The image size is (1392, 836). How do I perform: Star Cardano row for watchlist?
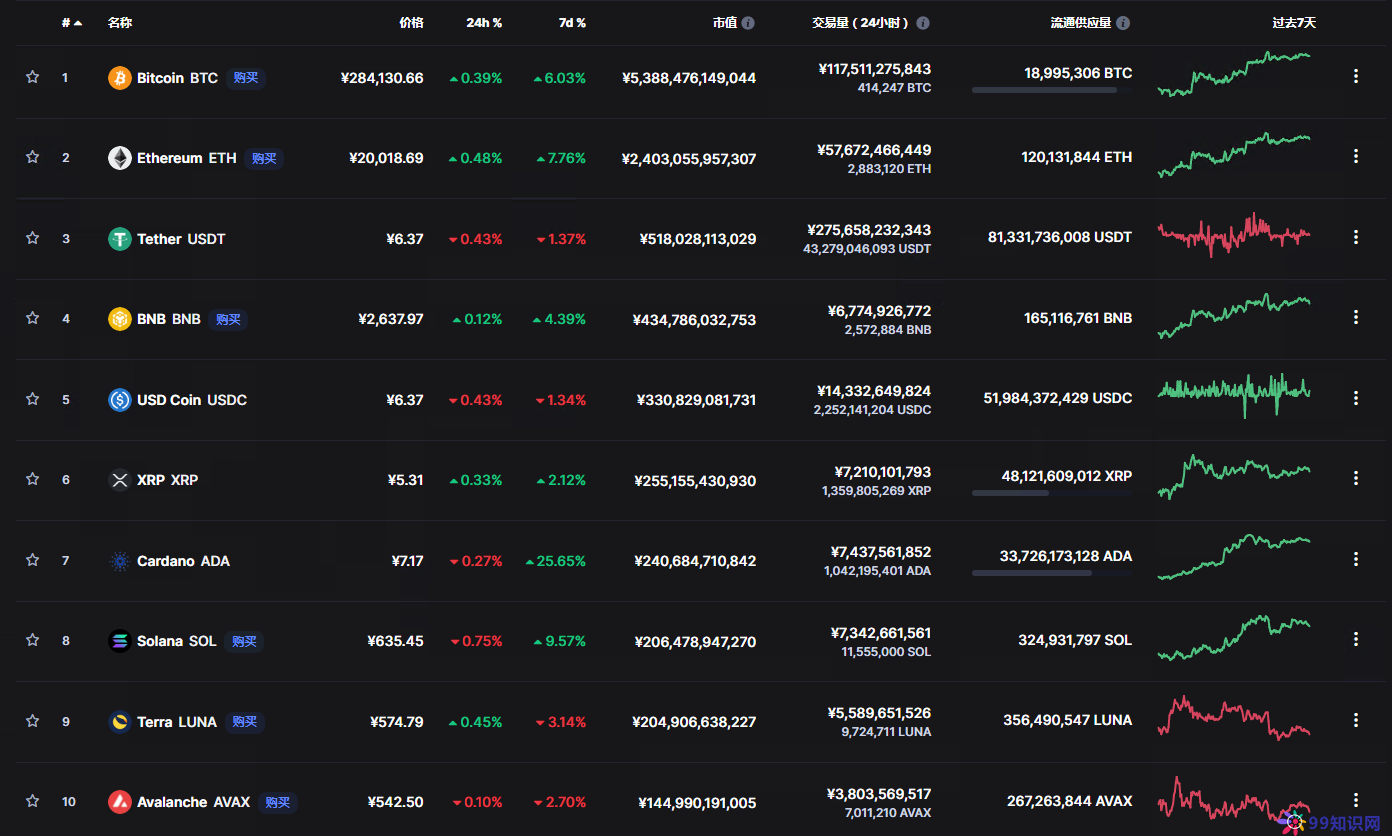pyautogui.click(x=32, y=560)
